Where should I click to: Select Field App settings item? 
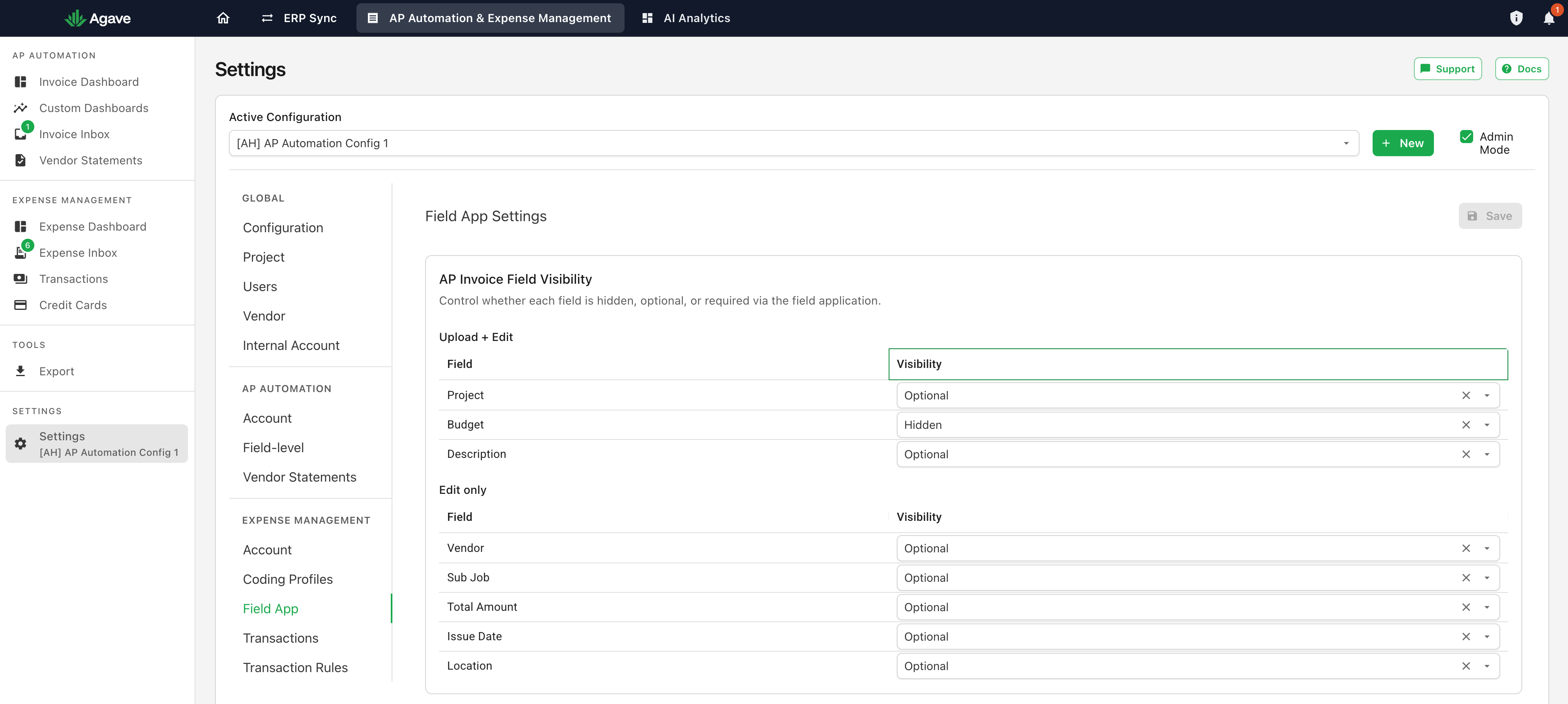click(x=270, y=608)
